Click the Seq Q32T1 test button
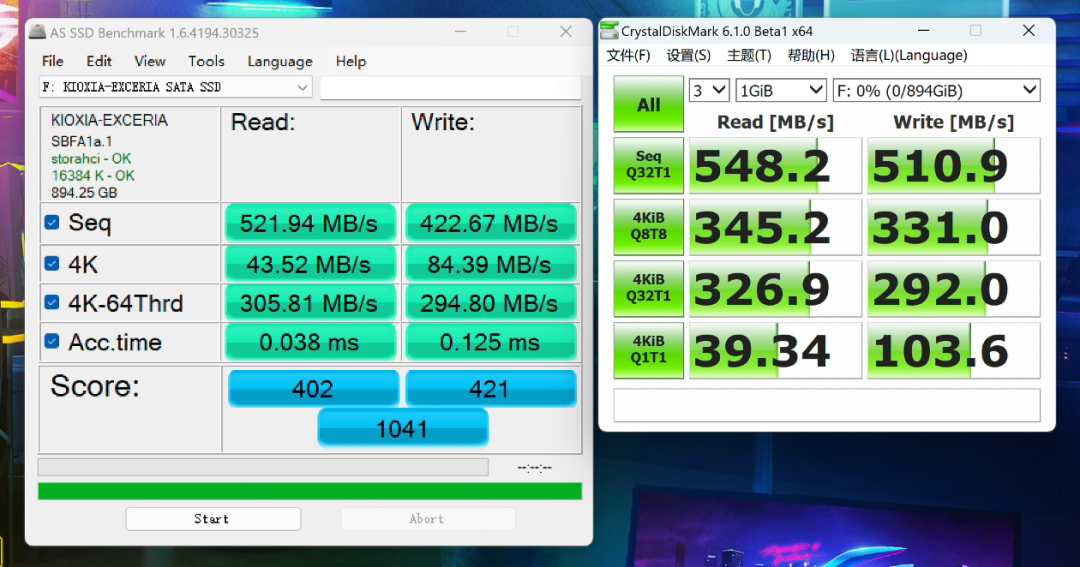Viewport: 1080px width, 567px height. coord(648,165)
